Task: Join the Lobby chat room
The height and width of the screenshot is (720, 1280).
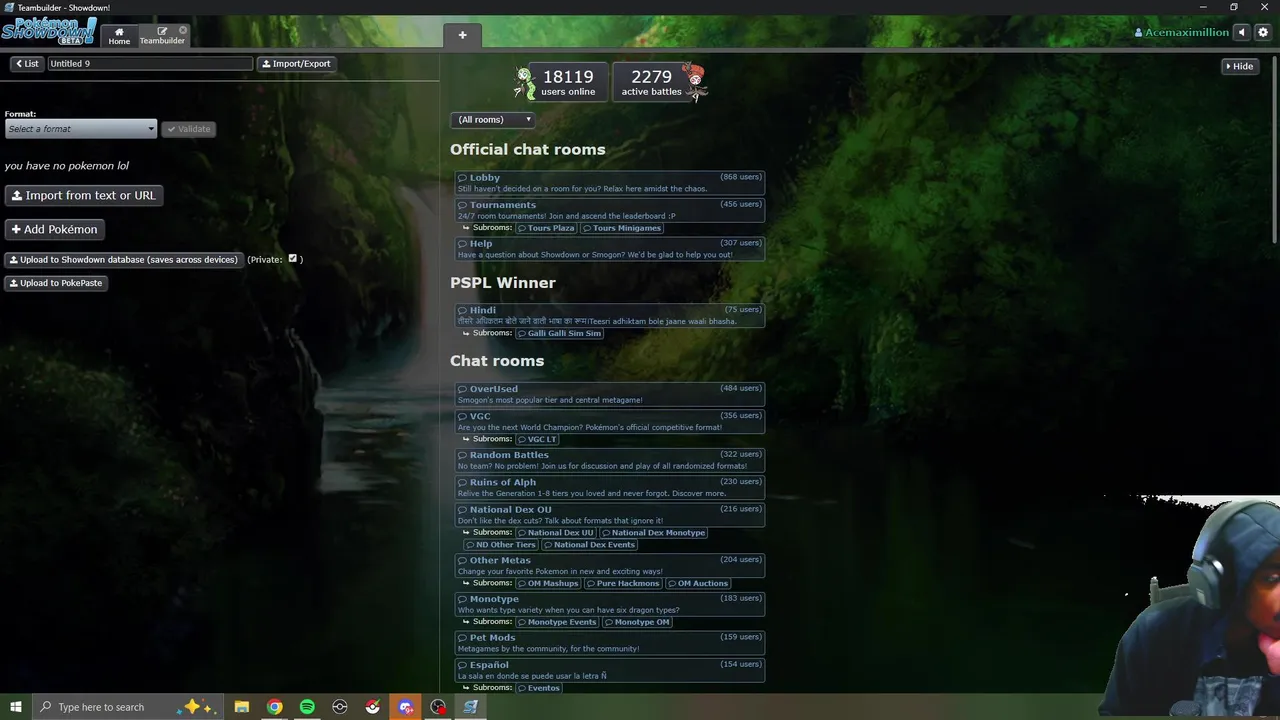Action: click(610, 183)
